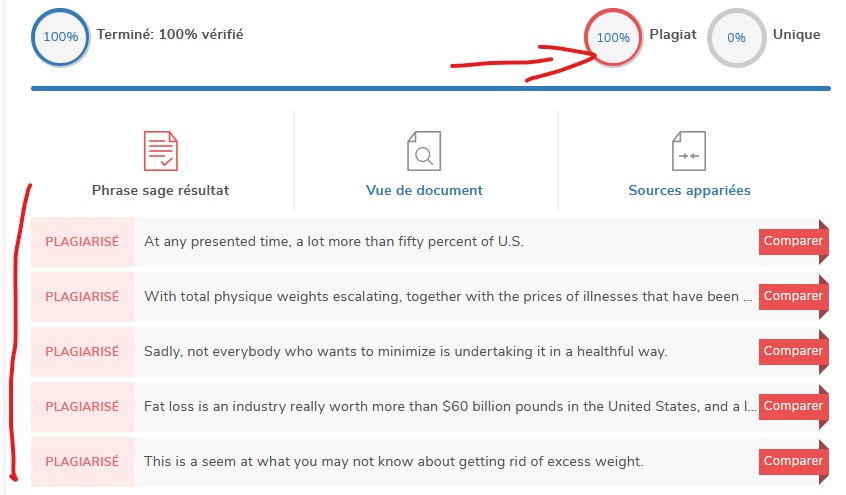The height and width of the screenshot is (495, 846).
Task: Click the blue progress bar
Action: (430, 89)
